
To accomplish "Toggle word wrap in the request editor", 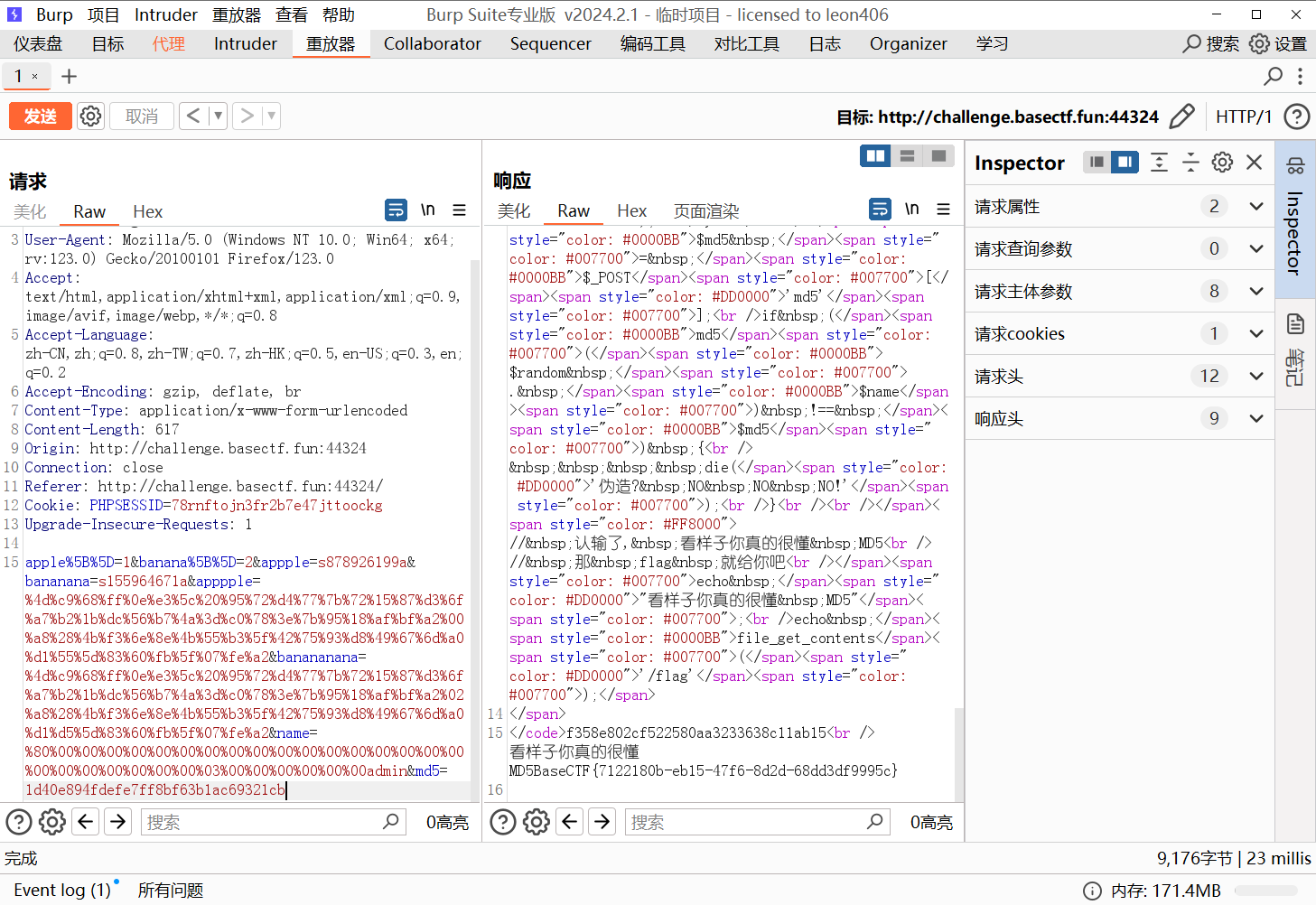I will click(x=396, y=210).
